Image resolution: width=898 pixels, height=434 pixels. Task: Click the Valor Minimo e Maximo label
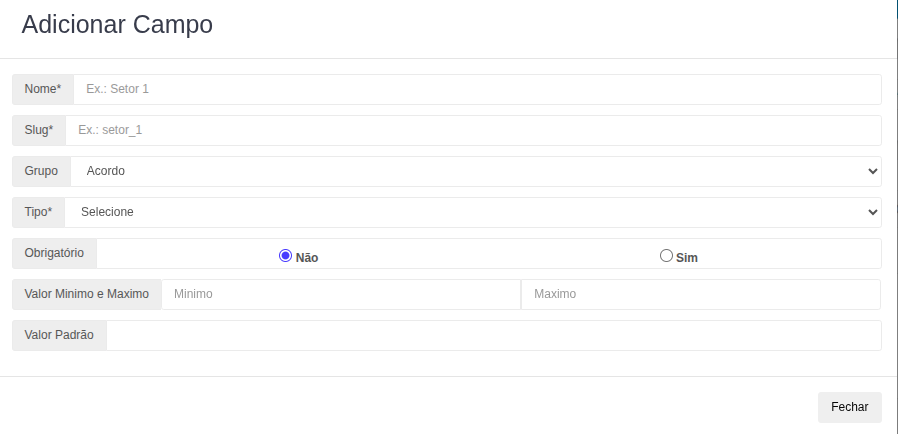(87, 294)
